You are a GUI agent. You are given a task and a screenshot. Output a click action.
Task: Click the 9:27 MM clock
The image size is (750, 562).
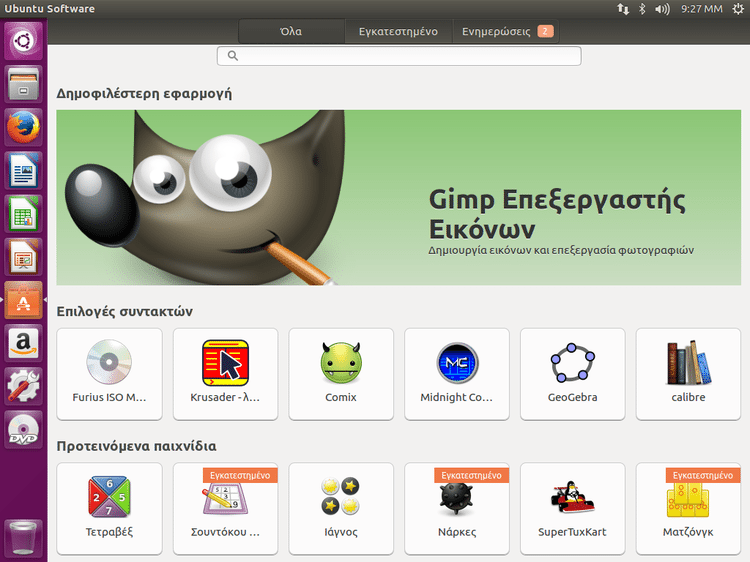click(702, 9)
